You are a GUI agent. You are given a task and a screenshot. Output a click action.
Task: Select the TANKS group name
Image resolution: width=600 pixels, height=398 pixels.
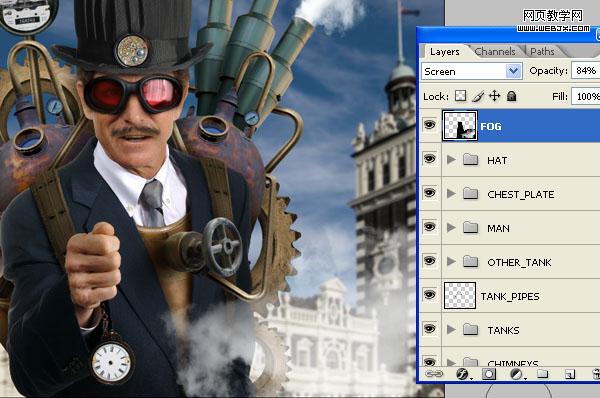point(503,330)
